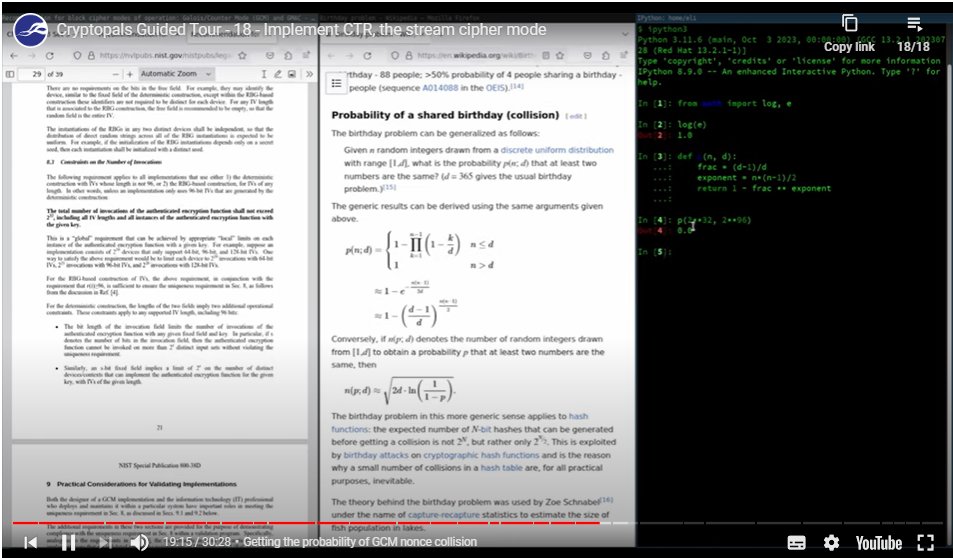Click the shield icon in NIST address bar

click(x=77, y=55)
